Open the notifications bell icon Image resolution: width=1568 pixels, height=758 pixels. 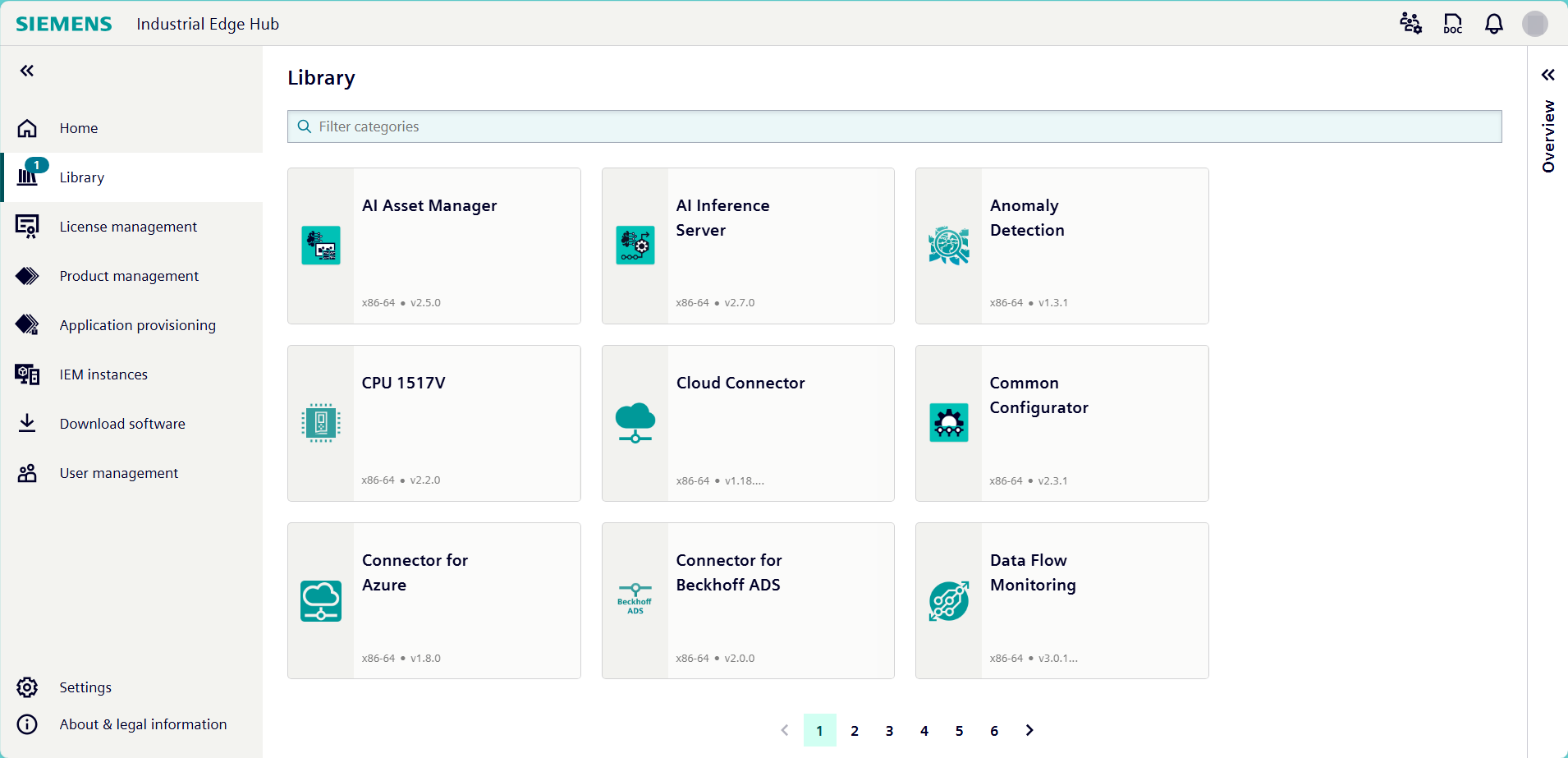pyautogui.click(x=1493, y=24)
